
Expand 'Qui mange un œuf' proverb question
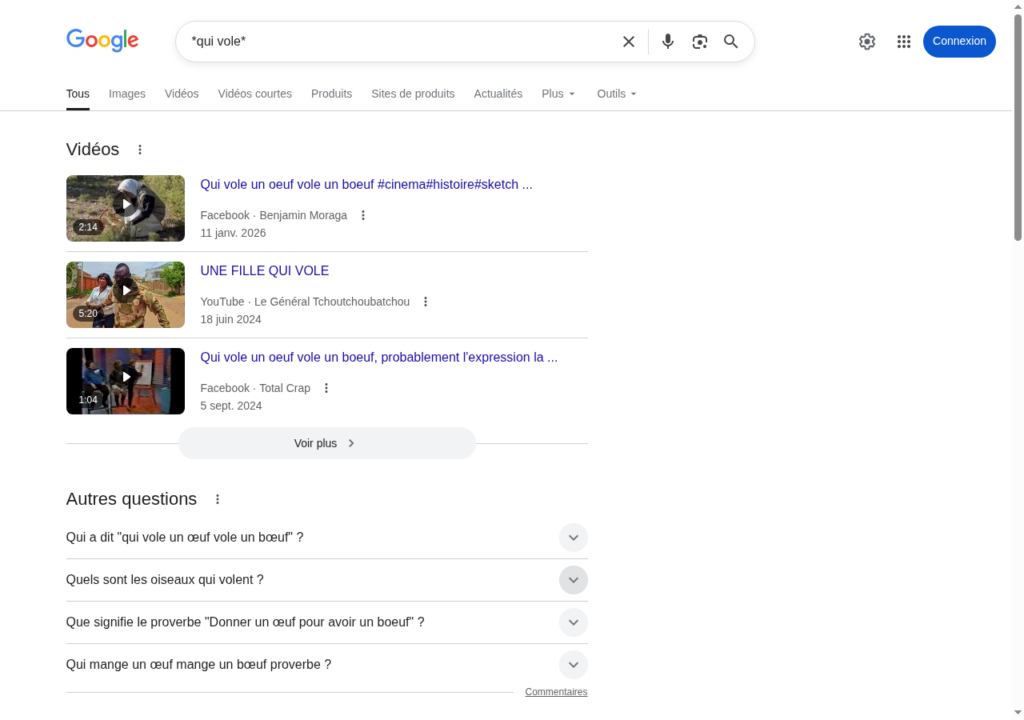point(573,665)
